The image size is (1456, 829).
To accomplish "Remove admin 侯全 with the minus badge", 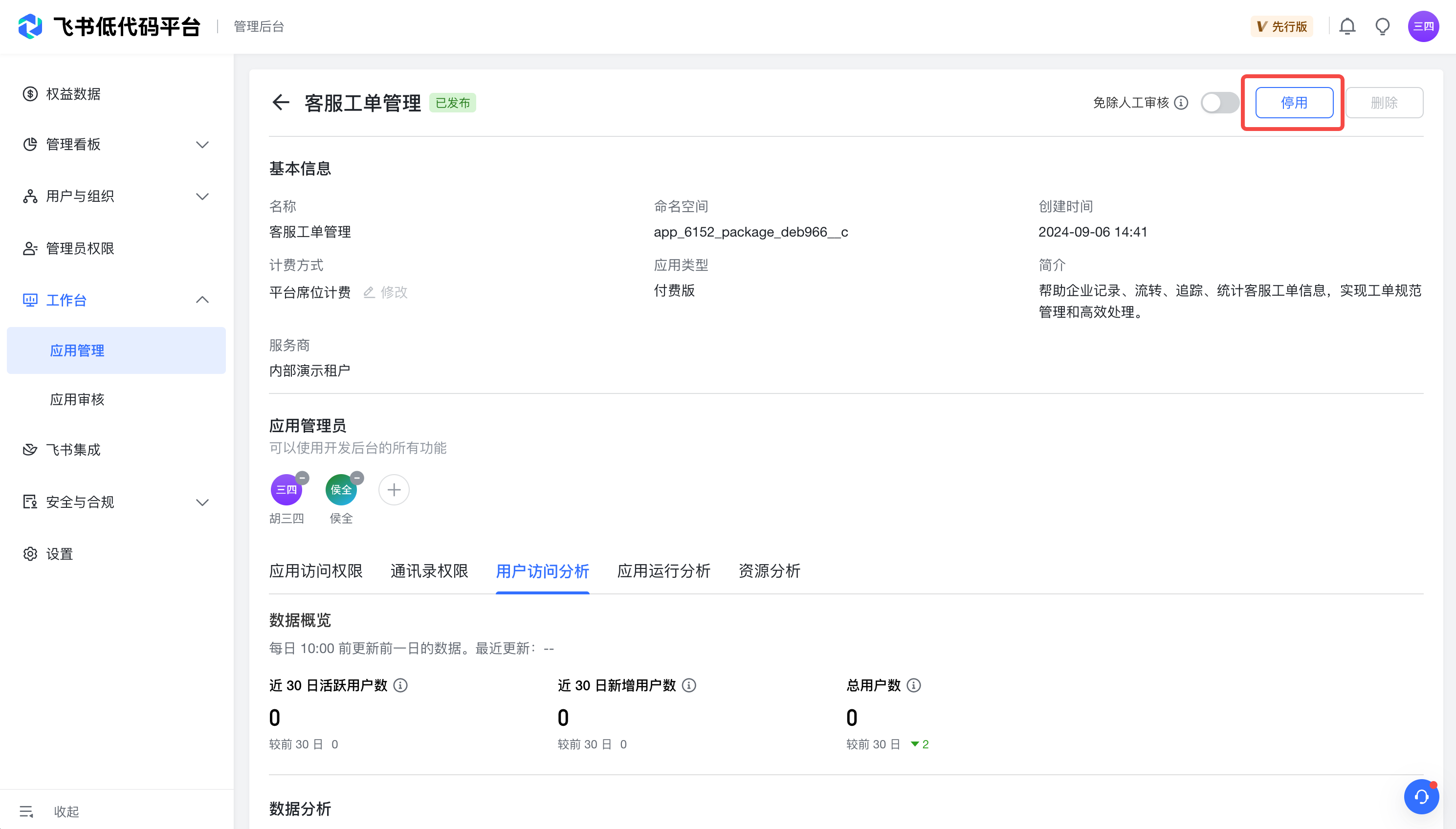I will click(357, 478).
